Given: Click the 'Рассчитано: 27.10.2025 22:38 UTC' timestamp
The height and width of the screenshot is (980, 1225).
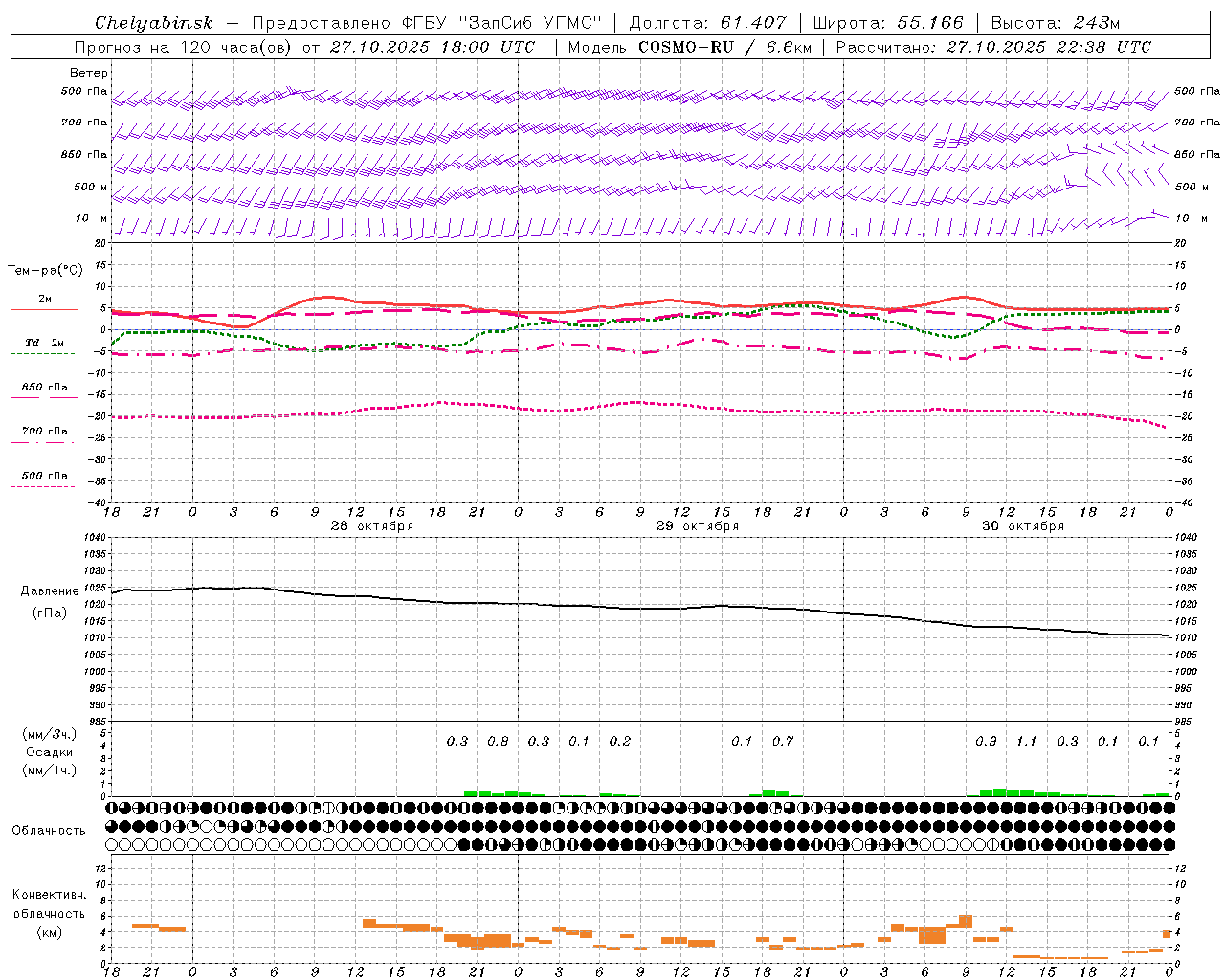Looking at the screenshot, I should [994, 47].
